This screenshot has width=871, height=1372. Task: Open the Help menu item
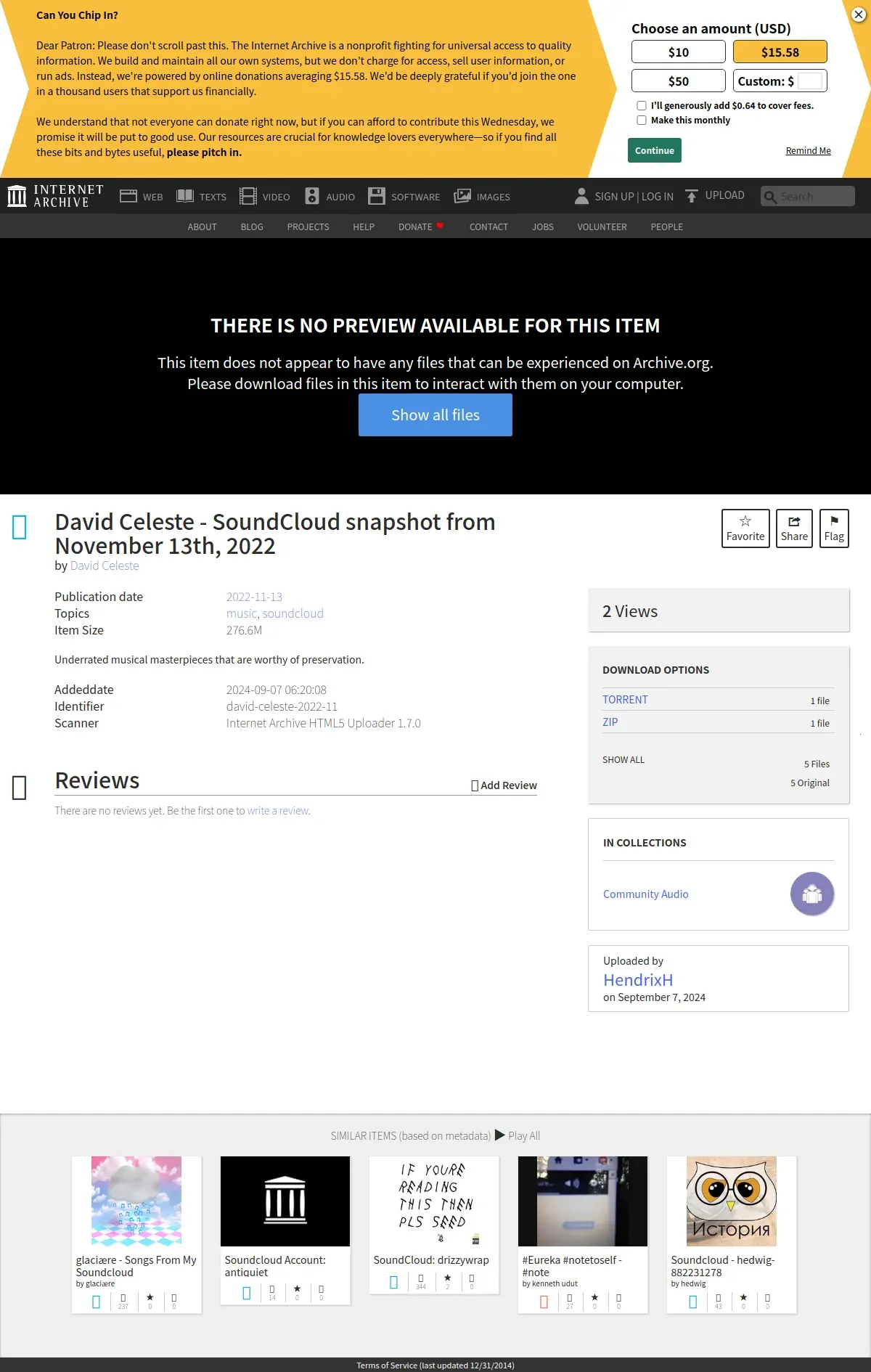pos(364,226)
